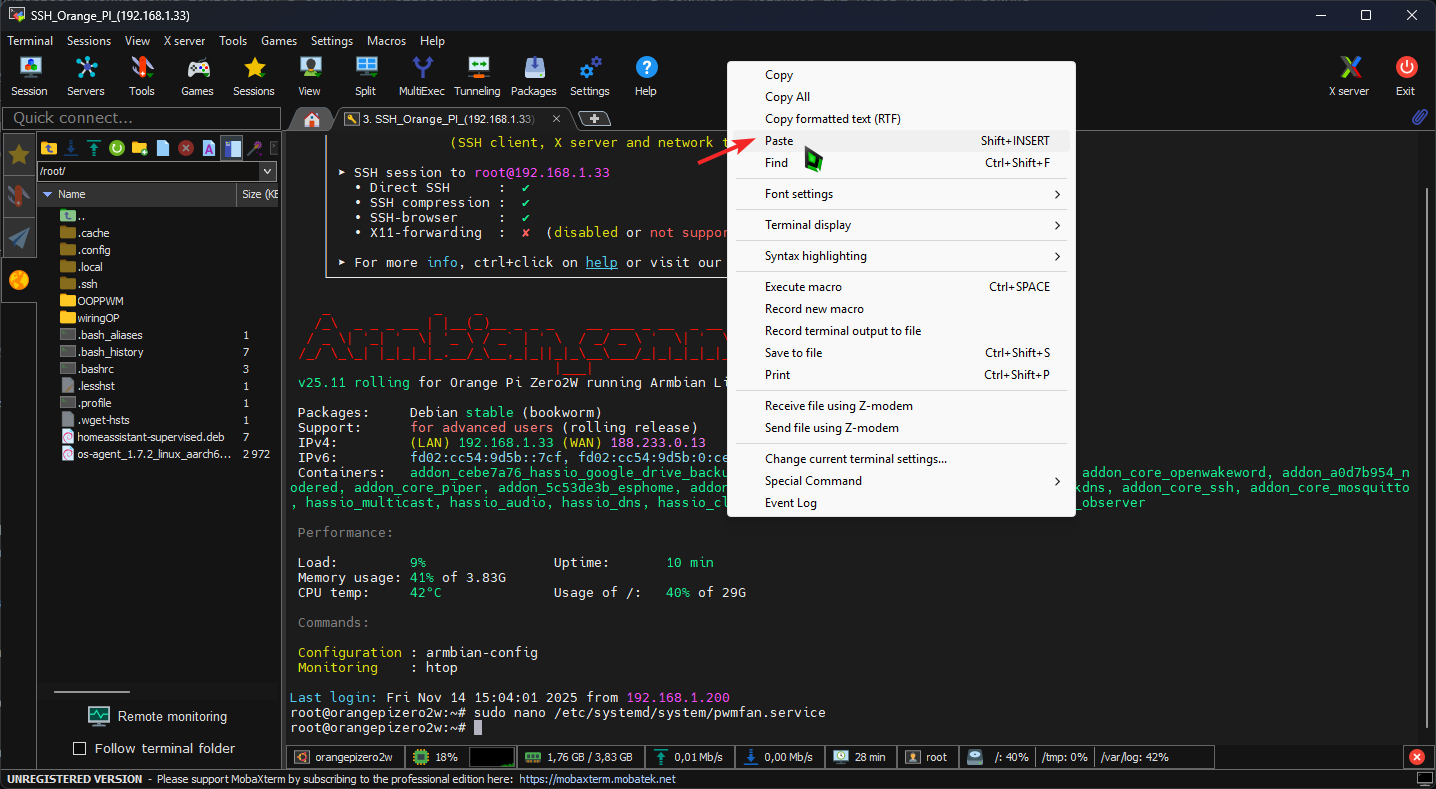The height and width of the screenshot is (789, 1436).
Task: Create a new remote file
Action: pos(163,148)
